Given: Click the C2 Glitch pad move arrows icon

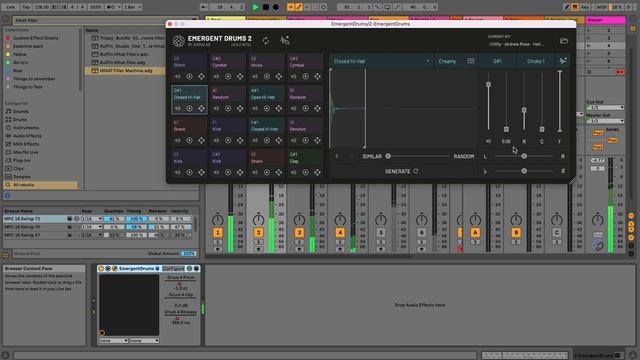Looking at the screenshot, I should click(x=201, y=76).
